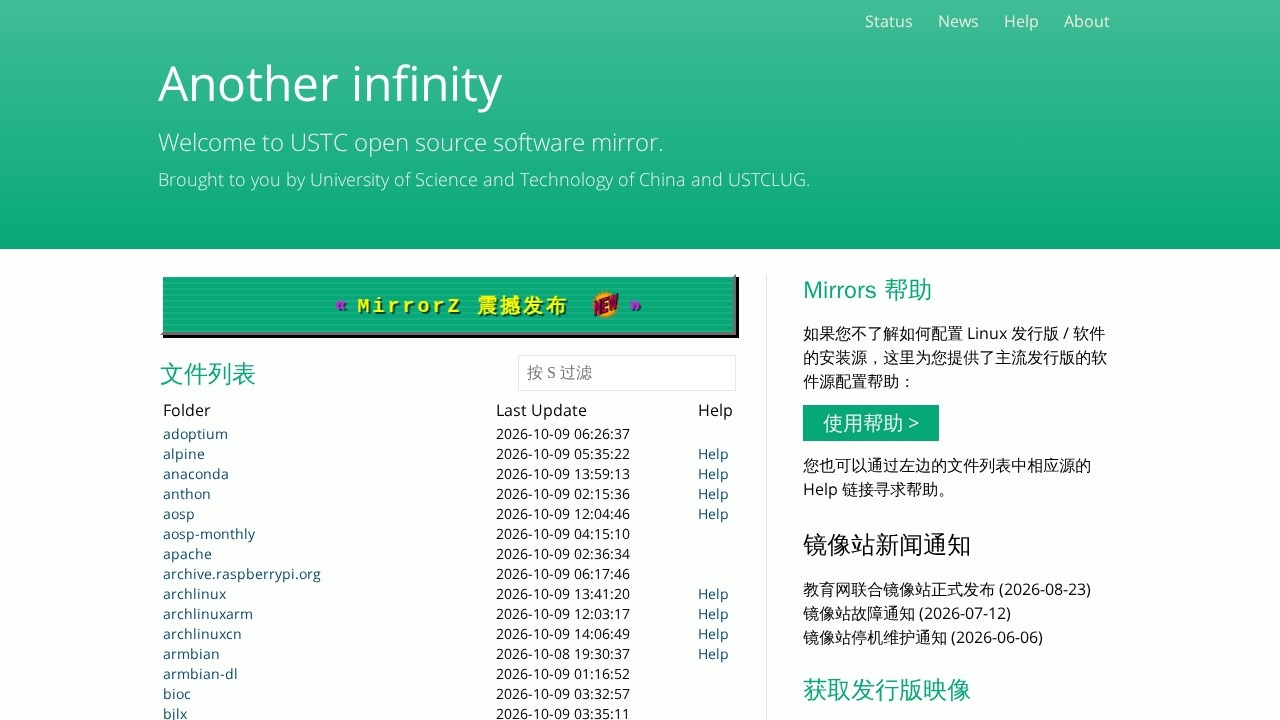The width and height of the screenshot is (1280, 720).
Task: Click the MirrorZ 震撼发布 banner
Action: [450, 306]
